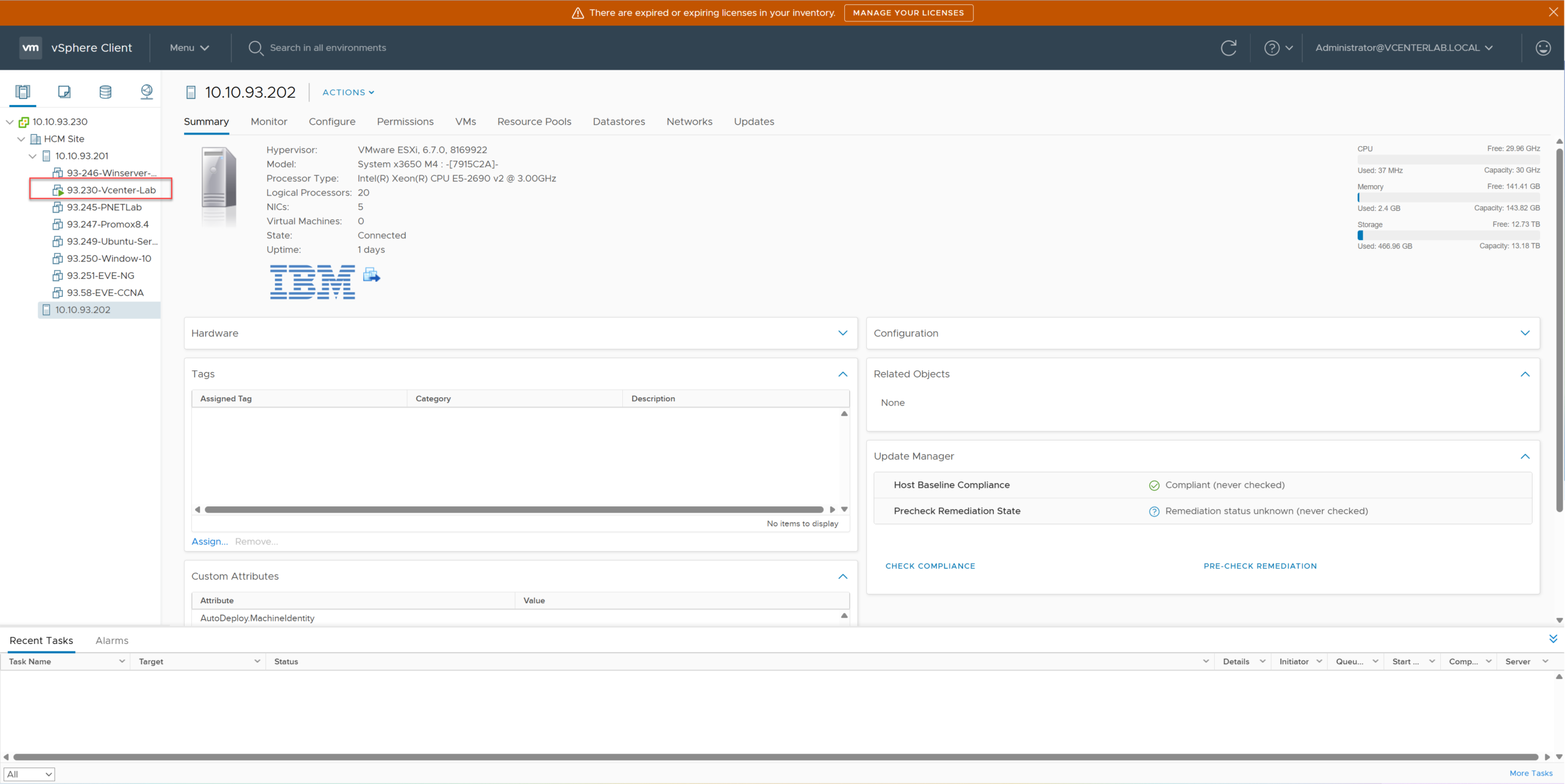Click the Tags table horizontal scrollbar
1565x784 pixels.
(x=514, y=510)
